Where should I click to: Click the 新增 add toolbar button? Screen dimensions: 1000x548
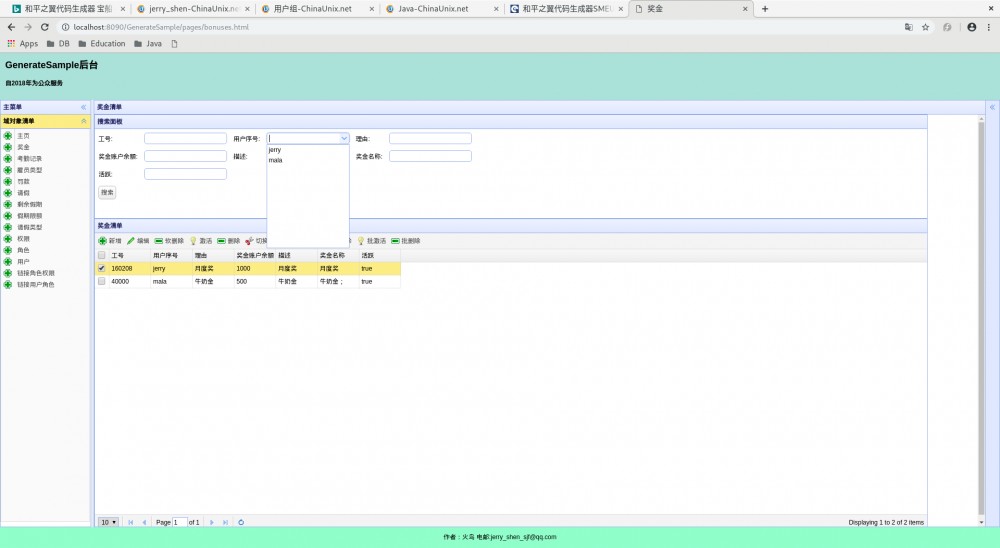pos(110,241)
